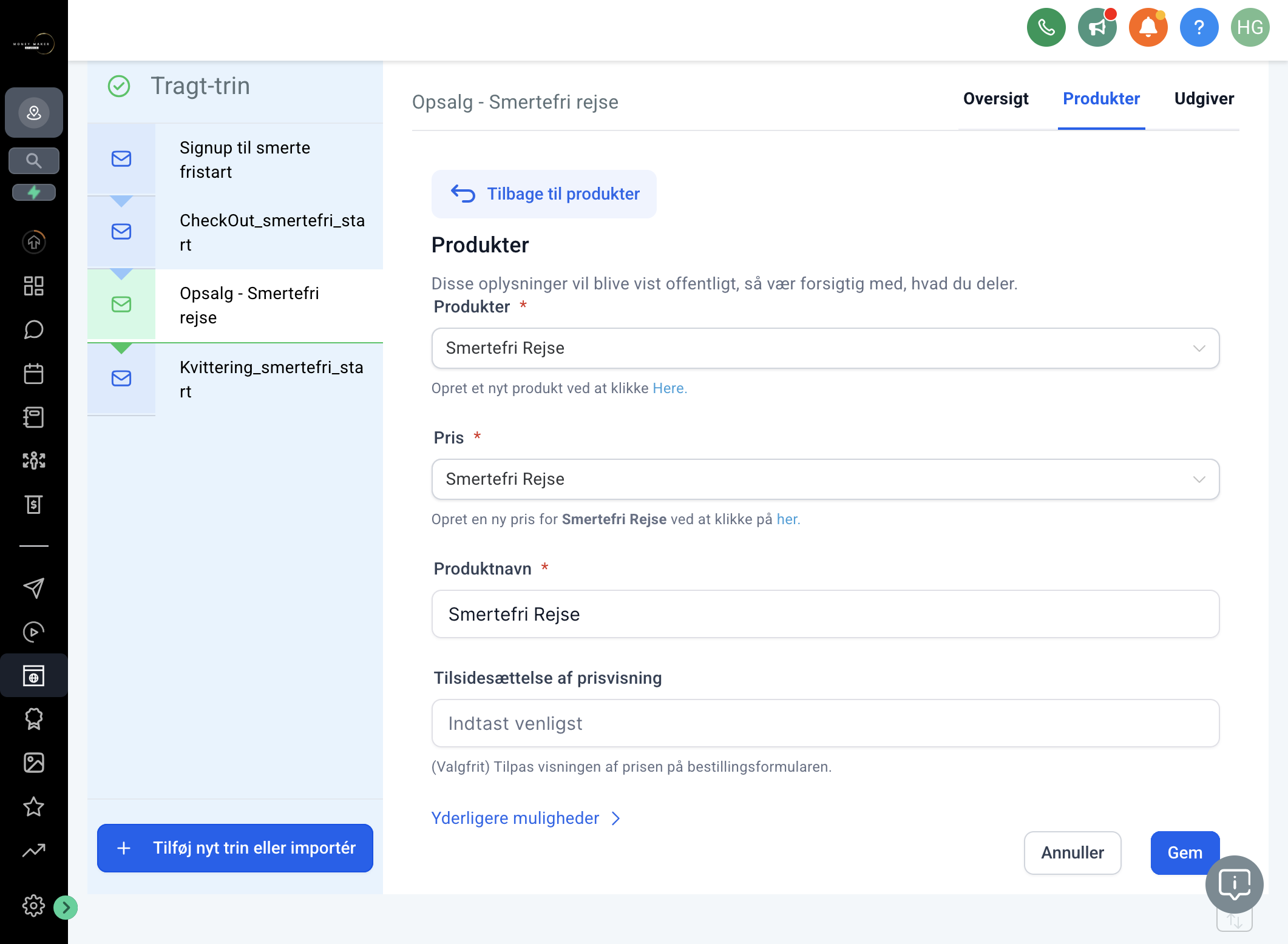Click the Produktnavn input field
The image size is (1288, 944).
(825, 614)
